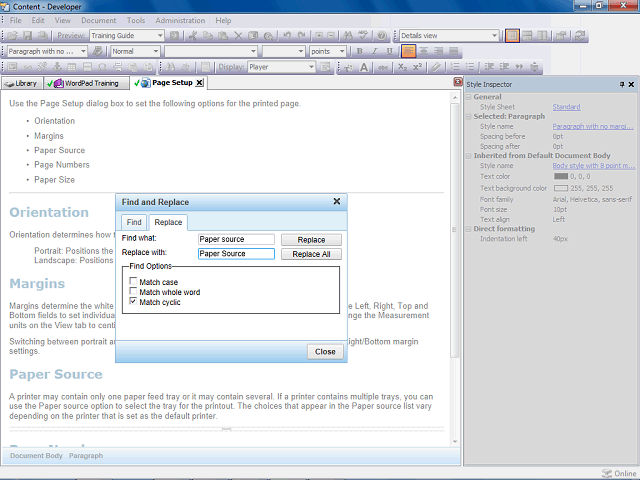Click the Replace All button
Screen dimensions: 640x480
[x=311, y=254]
